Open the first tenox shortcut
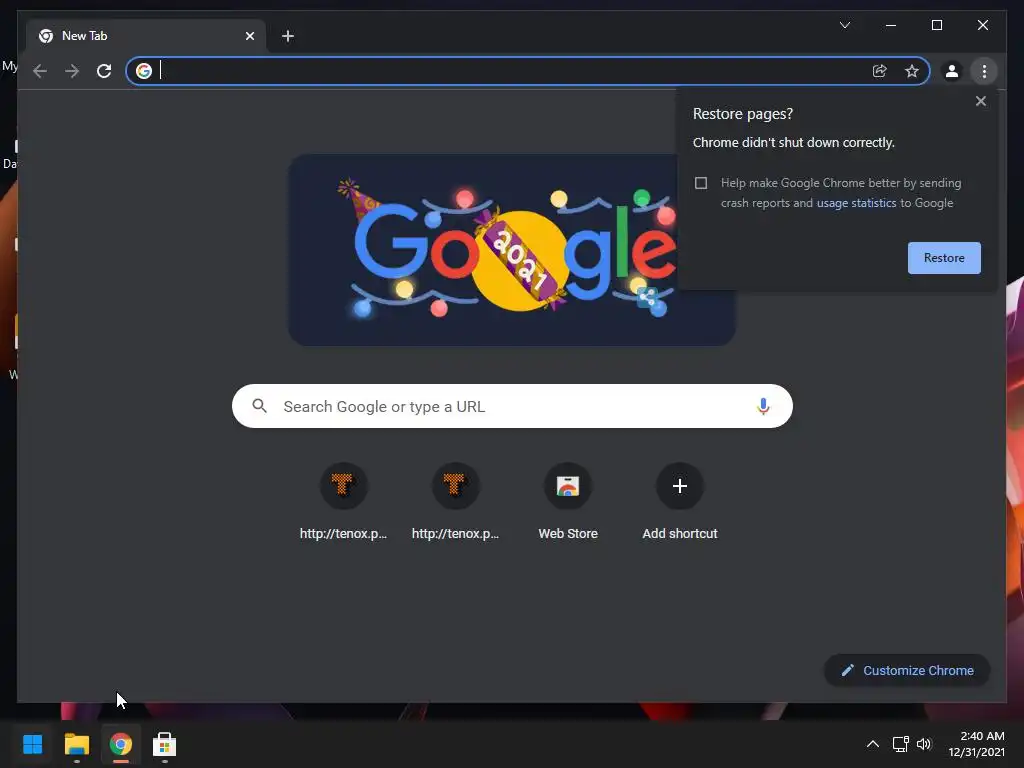The height and width of the screenshot is (768, 1024). click(x=344, y=502)
